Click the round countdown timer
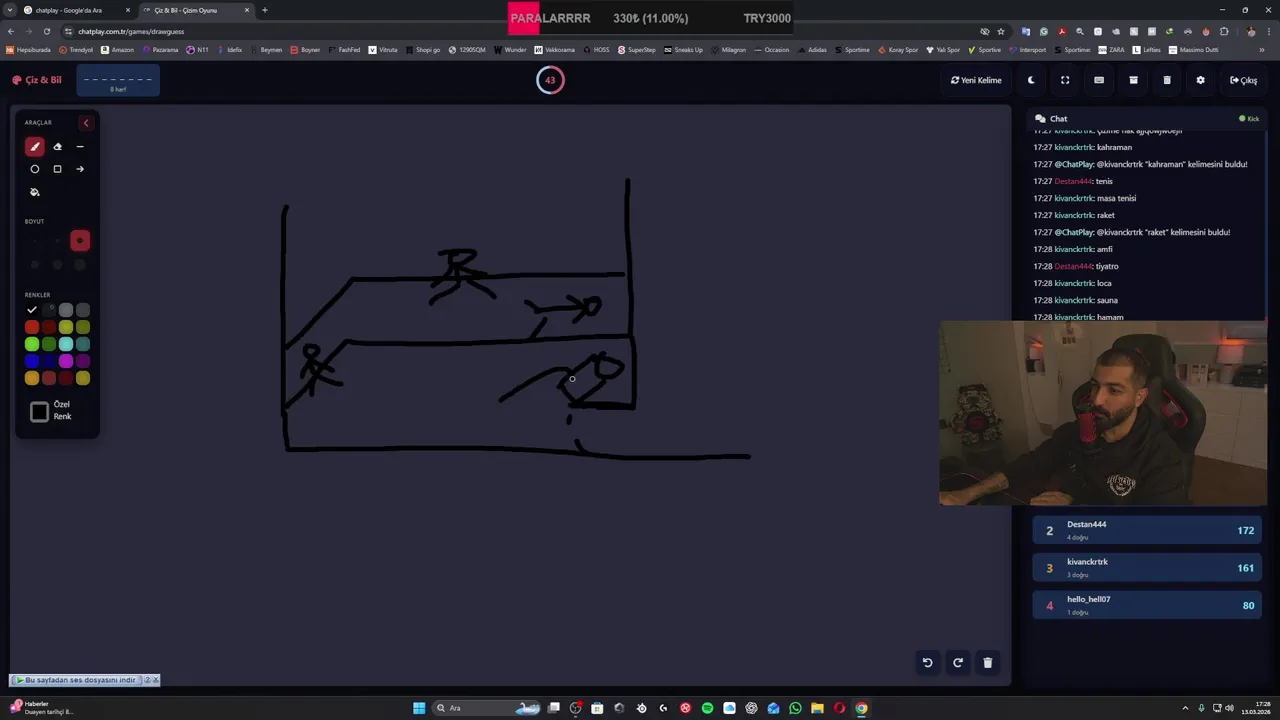Viewport: 1280px width, 720px height. click(x=550, y=80)
